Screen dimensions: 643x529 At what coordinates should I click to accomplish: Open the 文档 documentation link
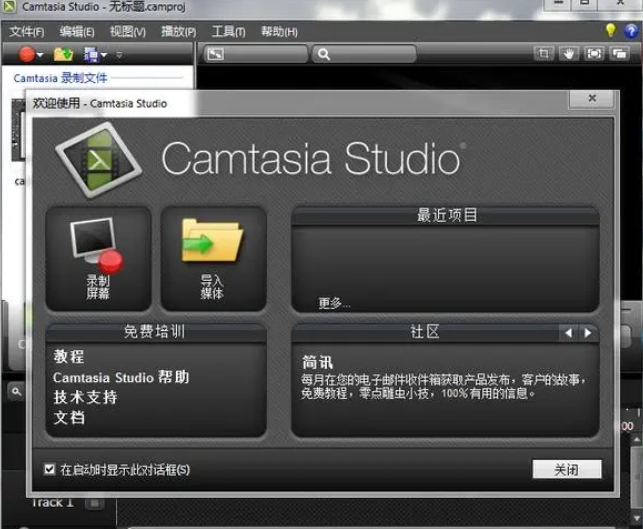coord(69,418)
